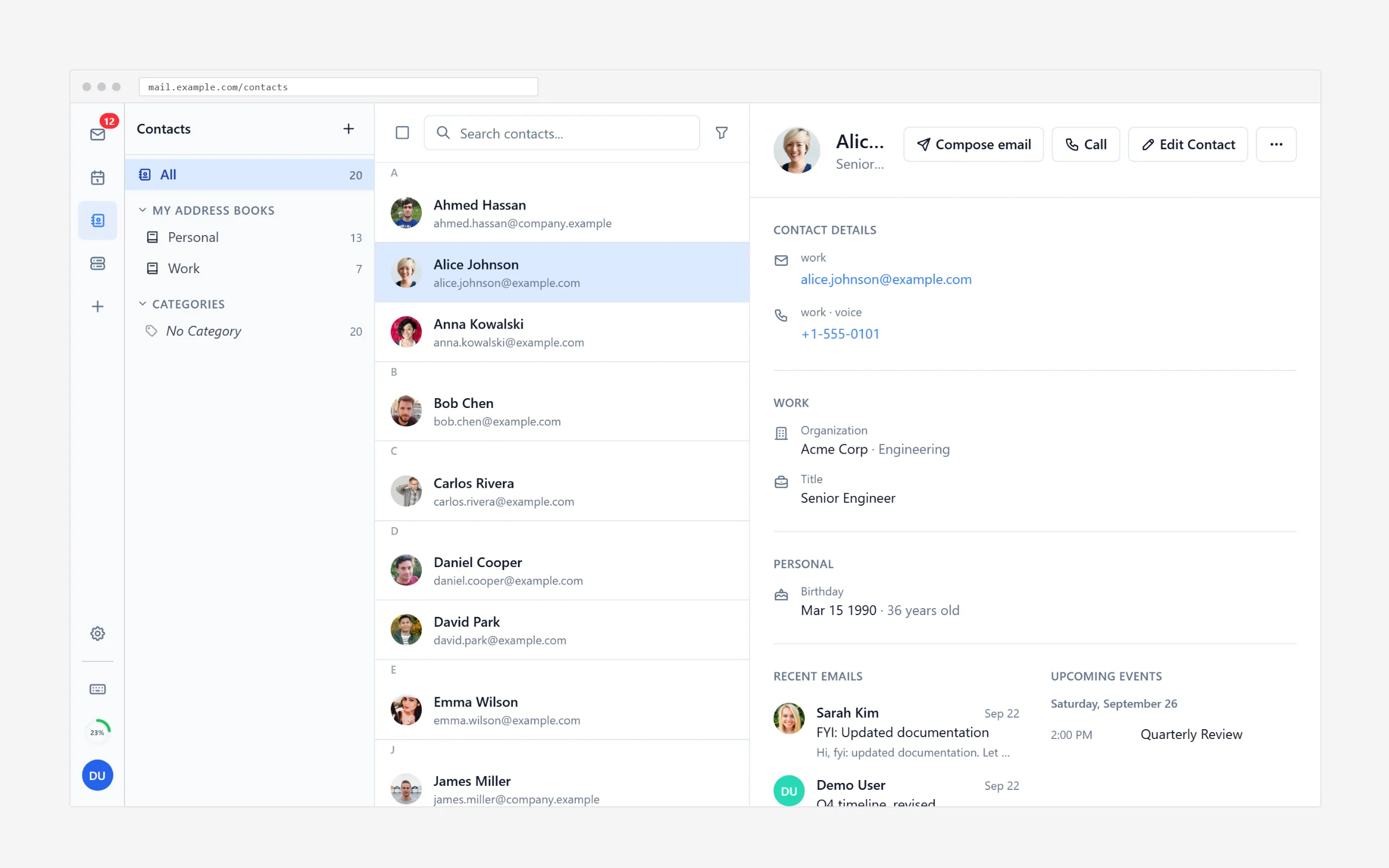1389x868 pixels.
Task: Select contact Ahmed Hassan
Action: click(x=562, y=213)
